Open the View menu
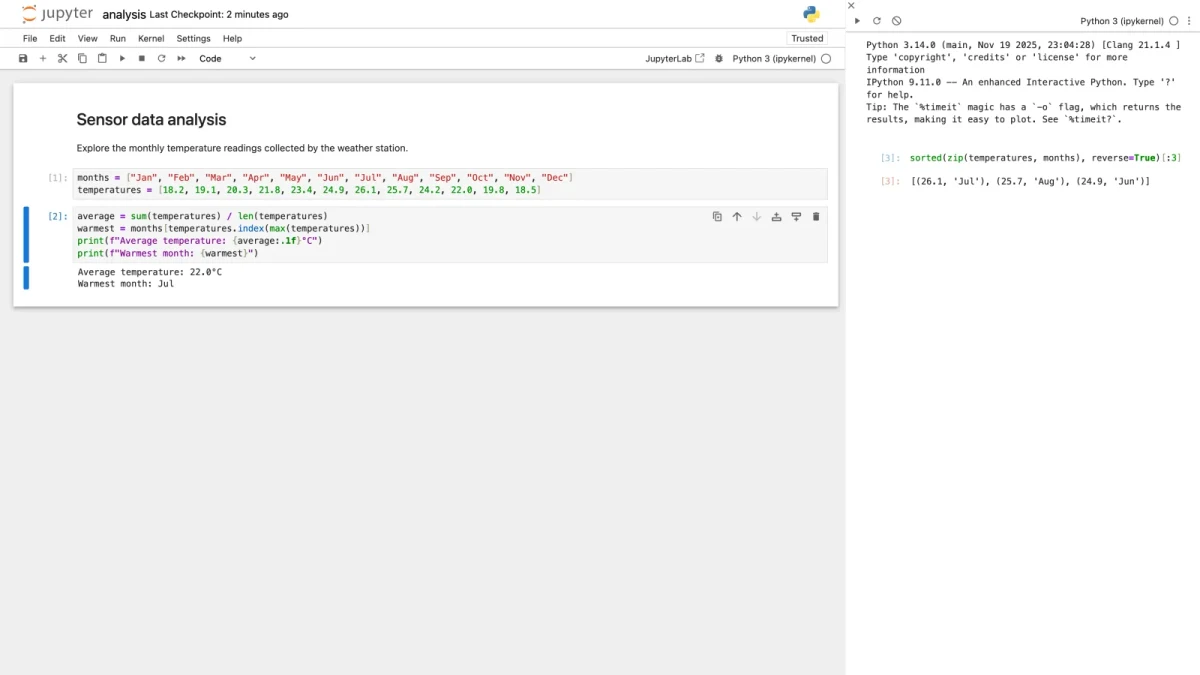The image size is (1200, 675). click(88, 38)
